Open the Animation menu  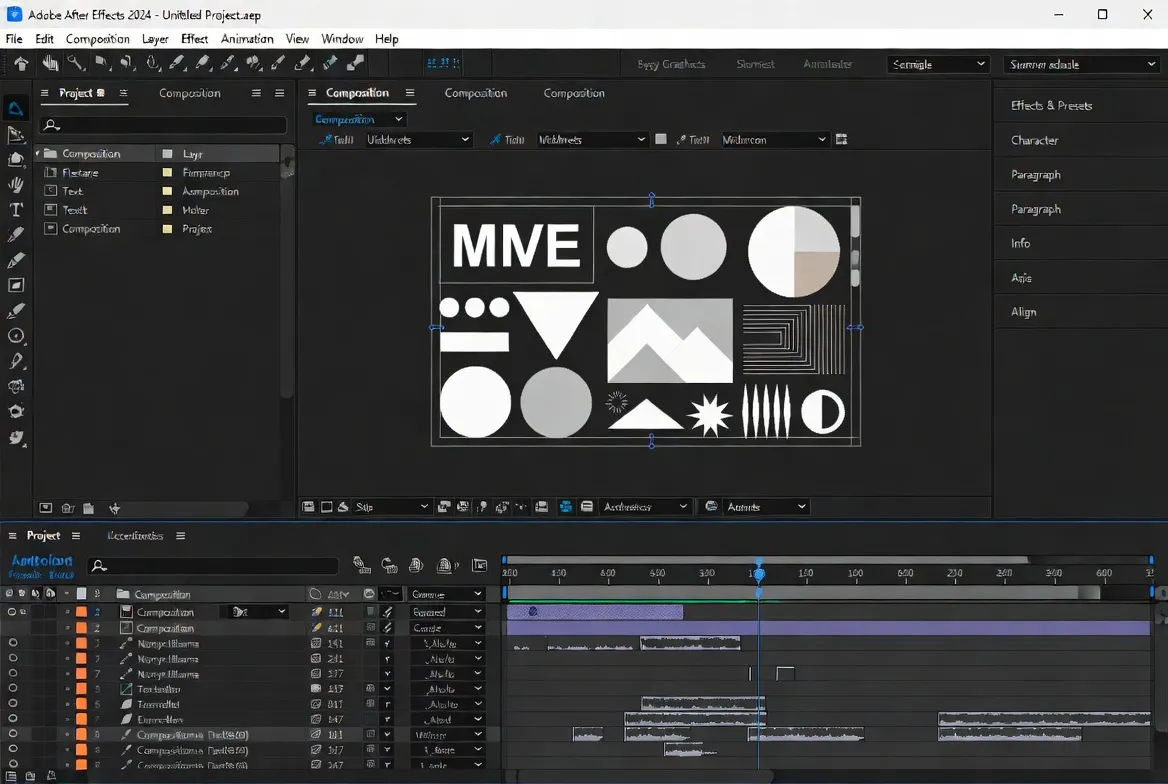247,39
